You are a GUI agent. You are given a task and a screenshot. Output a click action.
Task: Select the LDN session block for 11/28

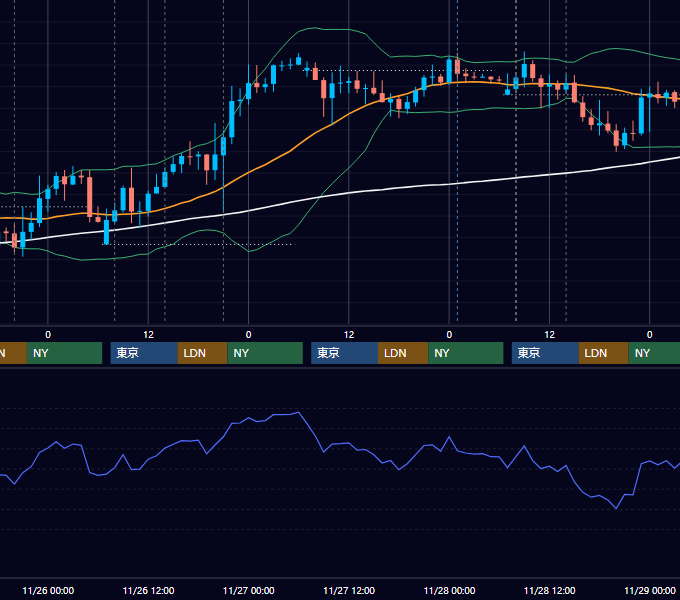[x=604, y=353]
